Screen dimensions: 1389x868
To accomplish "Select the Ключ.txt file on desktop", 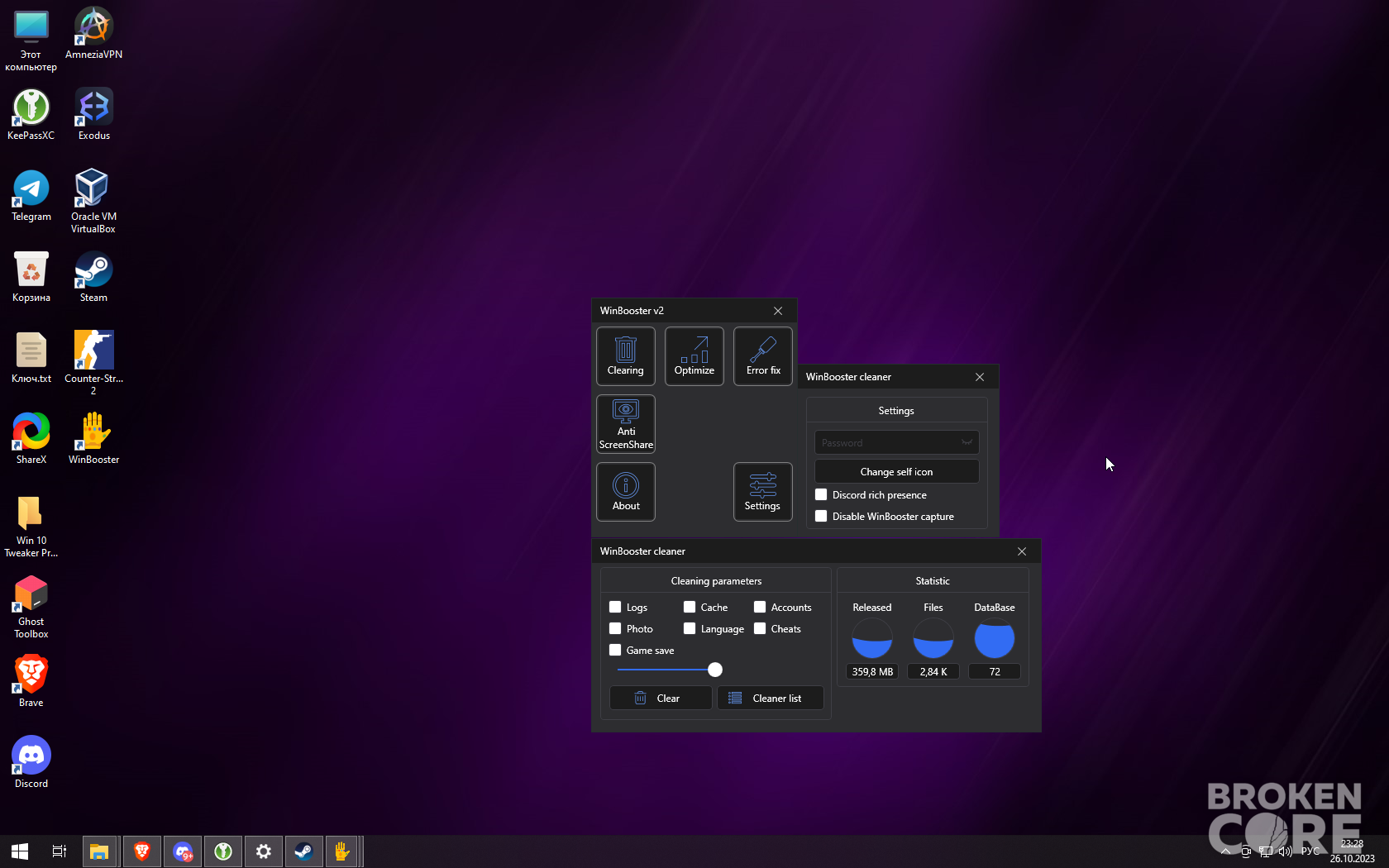I will click(x=31, y=357).
